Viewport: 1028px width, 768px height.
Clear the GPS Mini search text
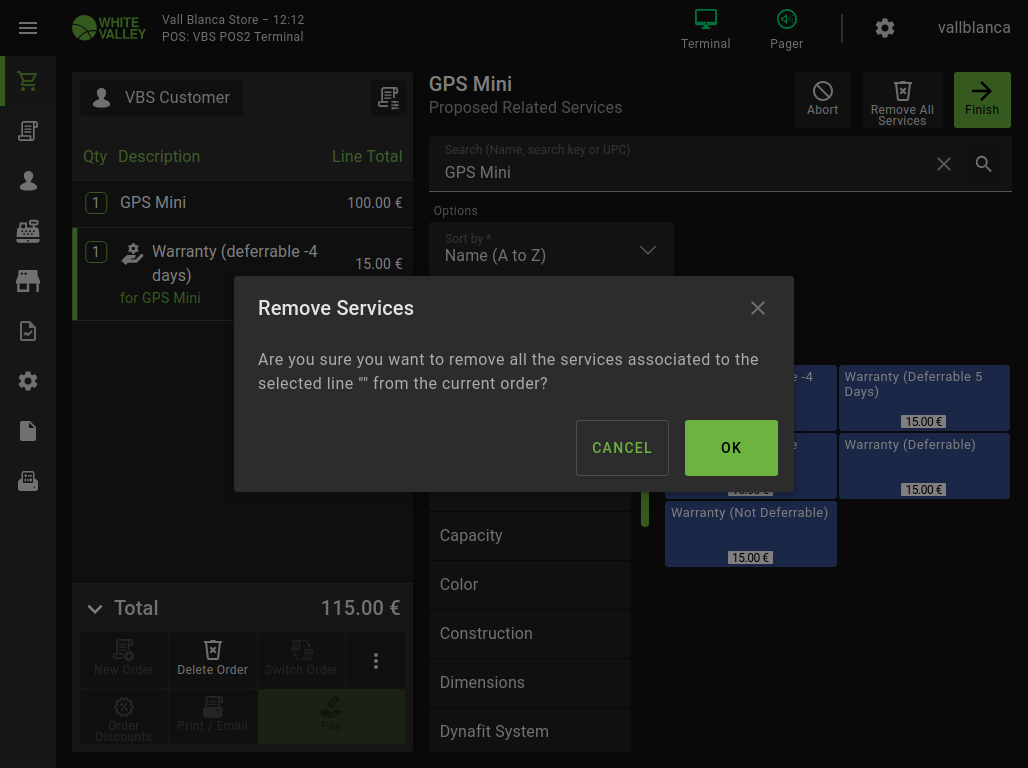[x=944, y=164]
